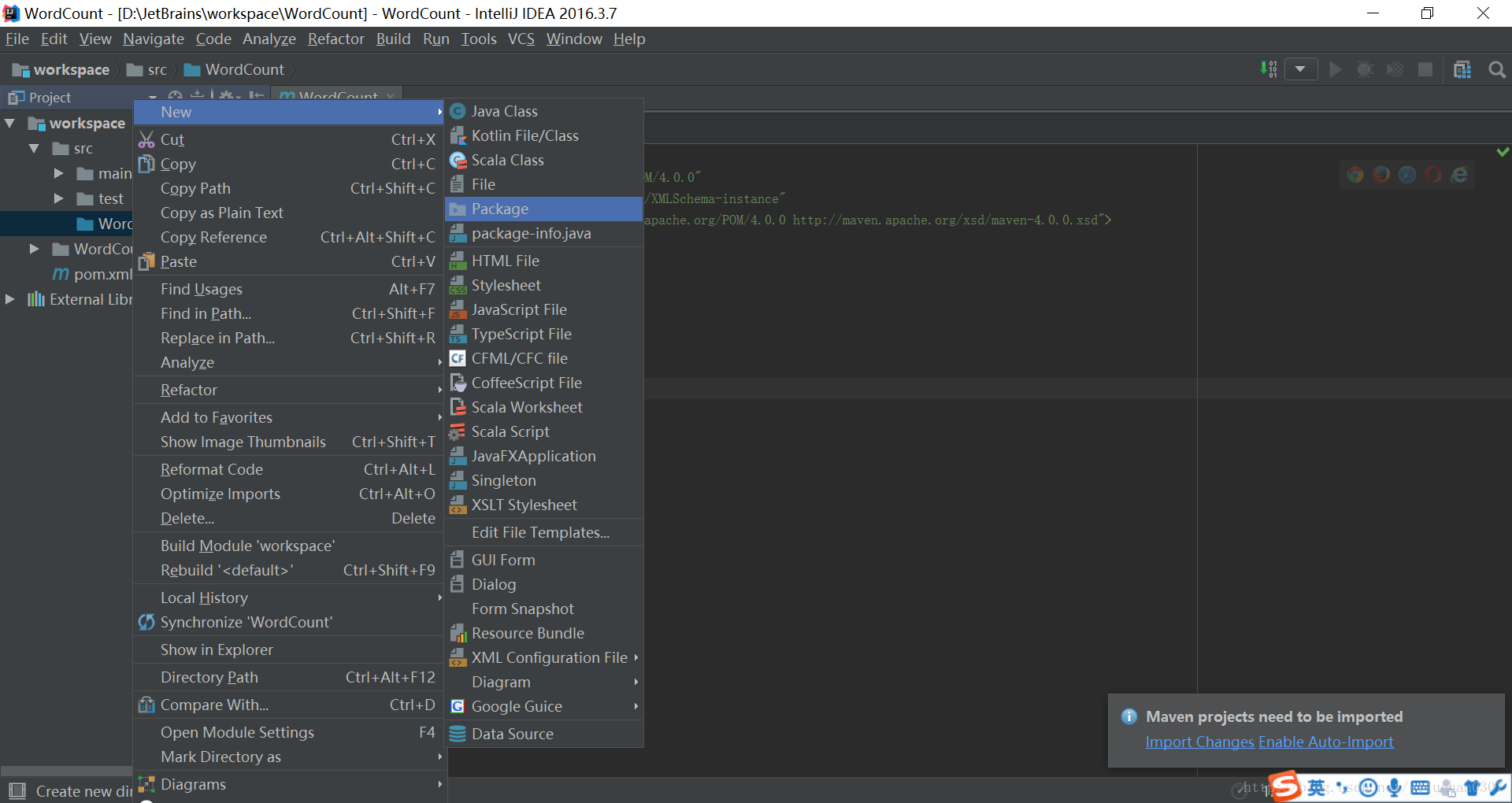Image resolution: width=1512 pixels, height=803 pixels.
Task: Click Sogou input method icon in tray
Action: [1284, 786]
